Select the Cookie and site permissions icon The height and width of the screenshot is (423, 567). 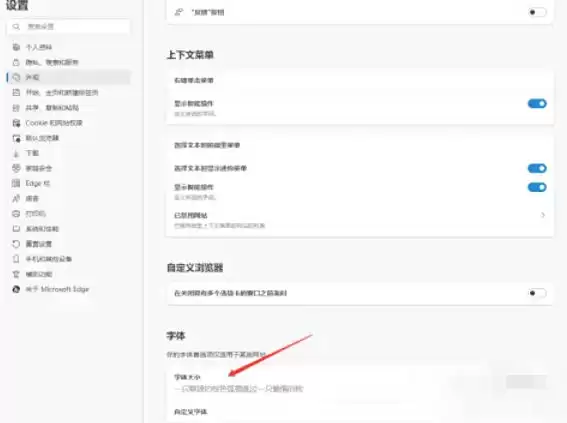(x=16, y=123)
